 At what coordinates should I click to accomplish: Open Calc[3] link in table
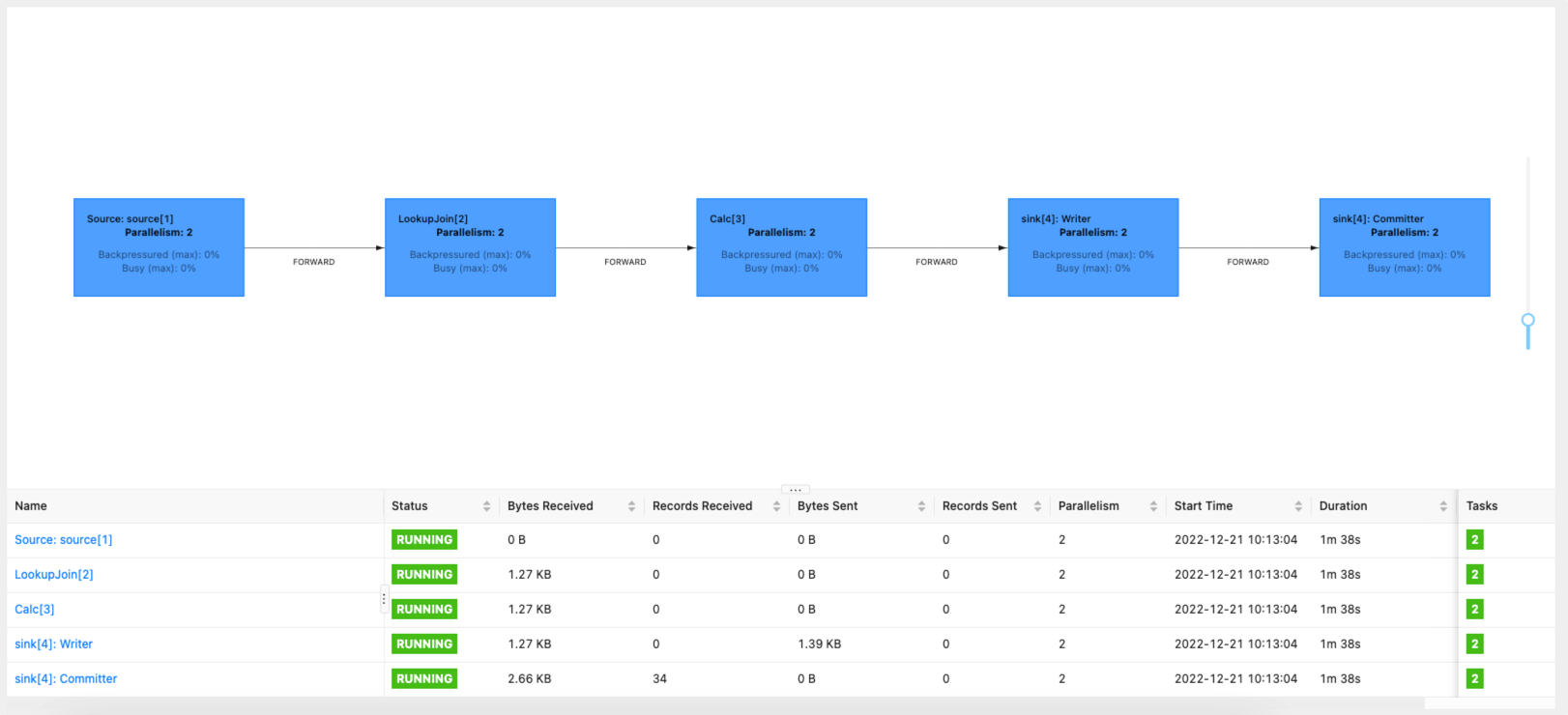[x=35, y=610]
